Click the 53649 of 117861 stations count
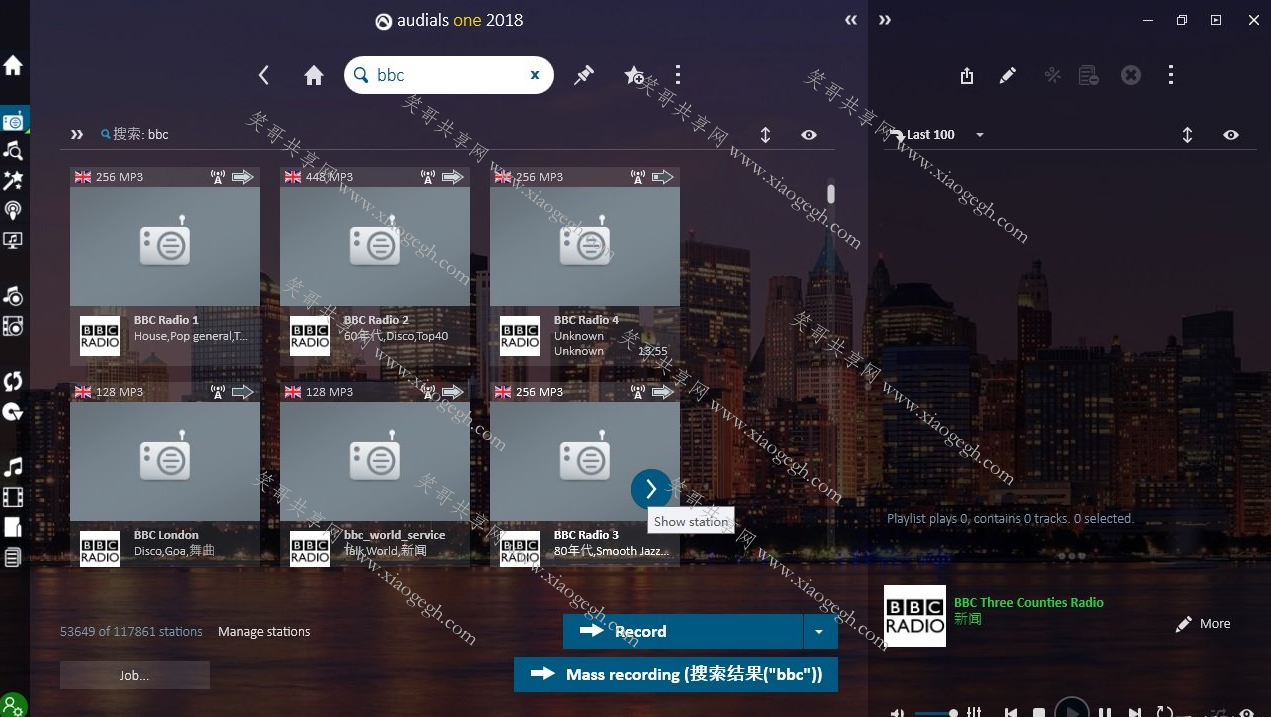Viewport: 1271px width, 717px height. [131, 632]
